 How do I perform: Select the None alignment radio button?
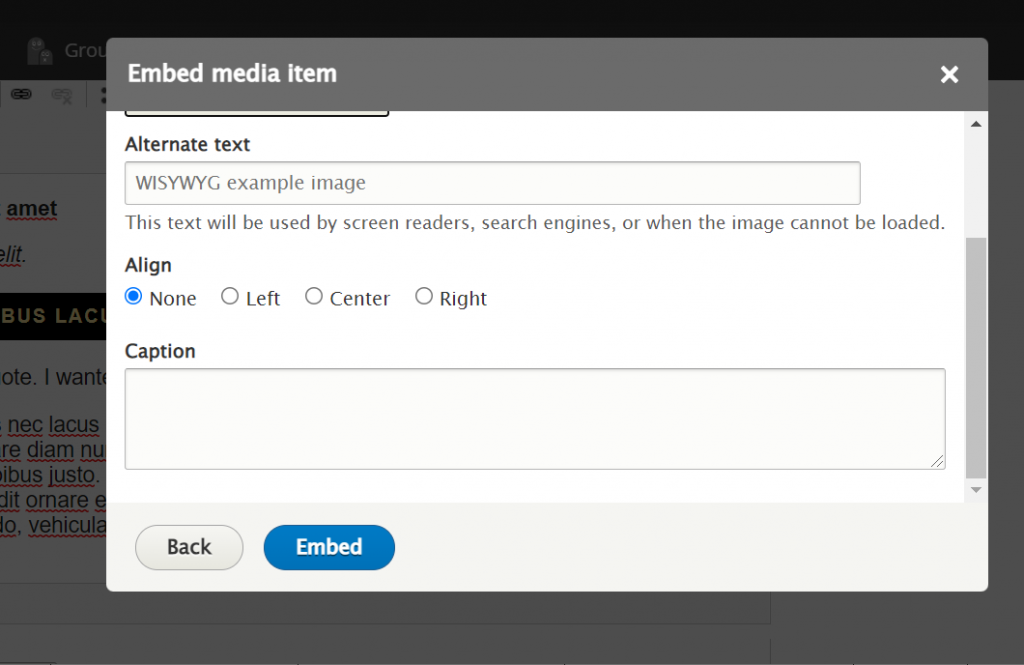[x=134, y=297]
